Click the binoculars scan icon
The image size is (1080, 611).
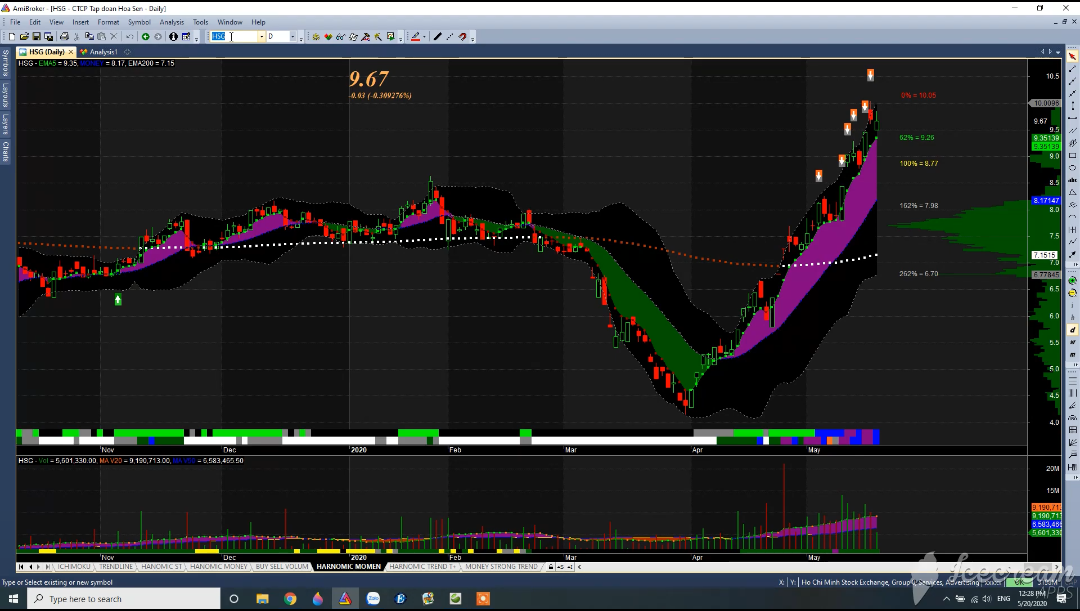340,37
